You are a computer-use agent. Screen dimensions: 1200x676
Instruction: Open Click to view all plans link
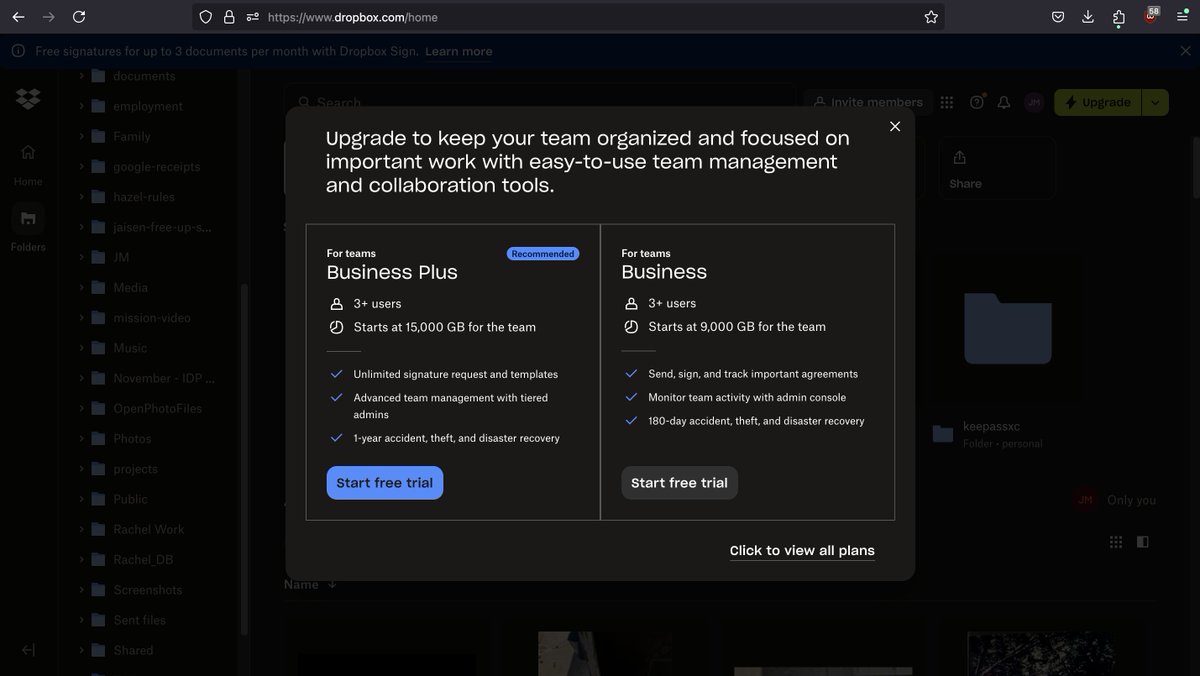802,550
